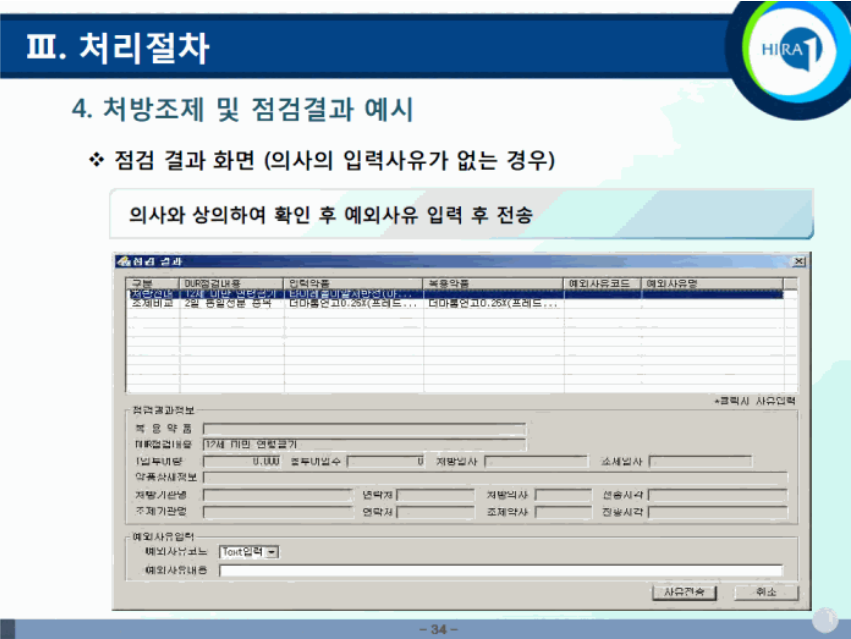
Task: Click the 구분 column header
Action: [x=152, y=283]
